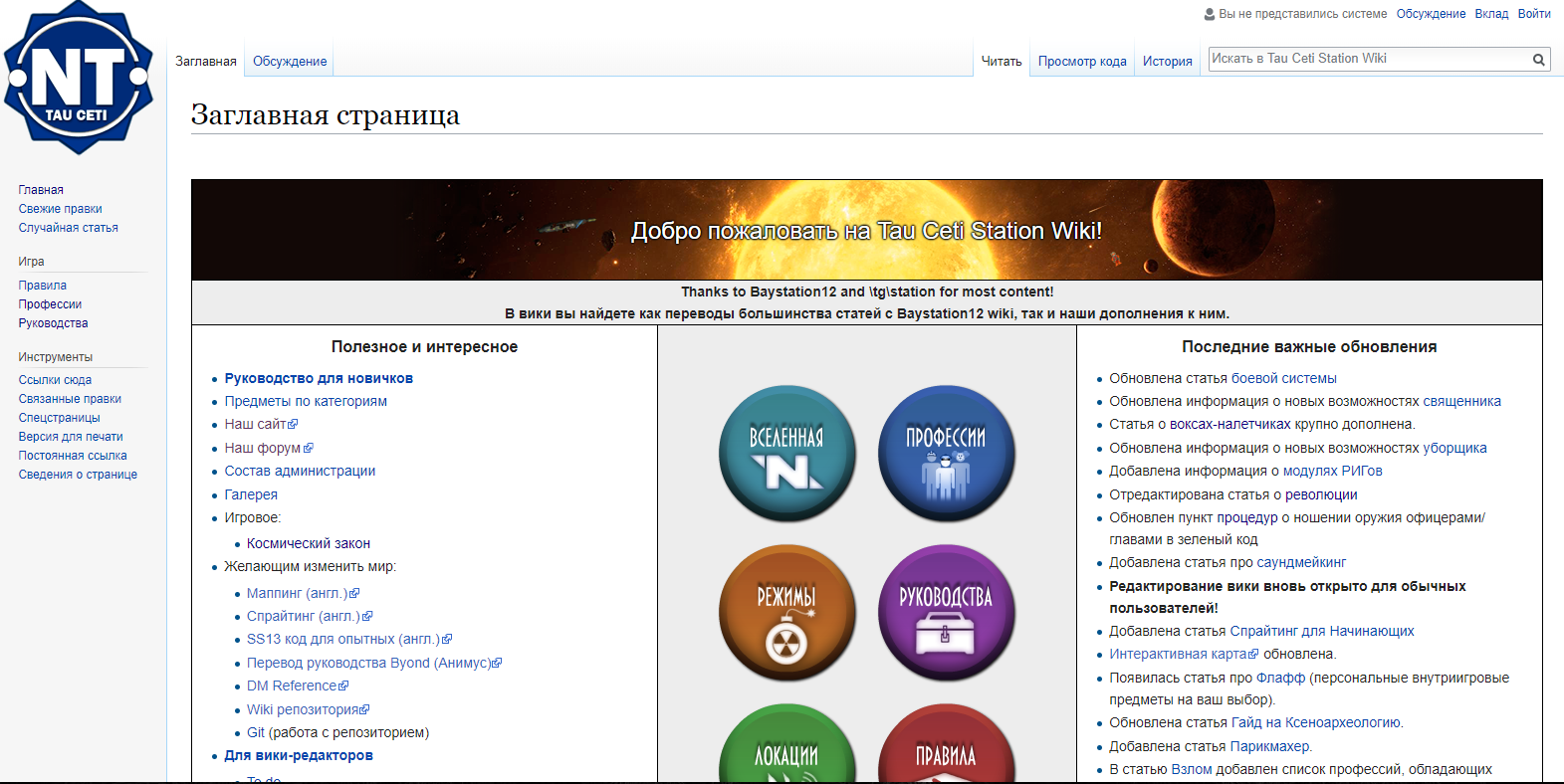Open Профессии in sidebar
Image resolution: width=1564 pixels, height=784 pixels.
pyautogui.click(x=50, y=304)
